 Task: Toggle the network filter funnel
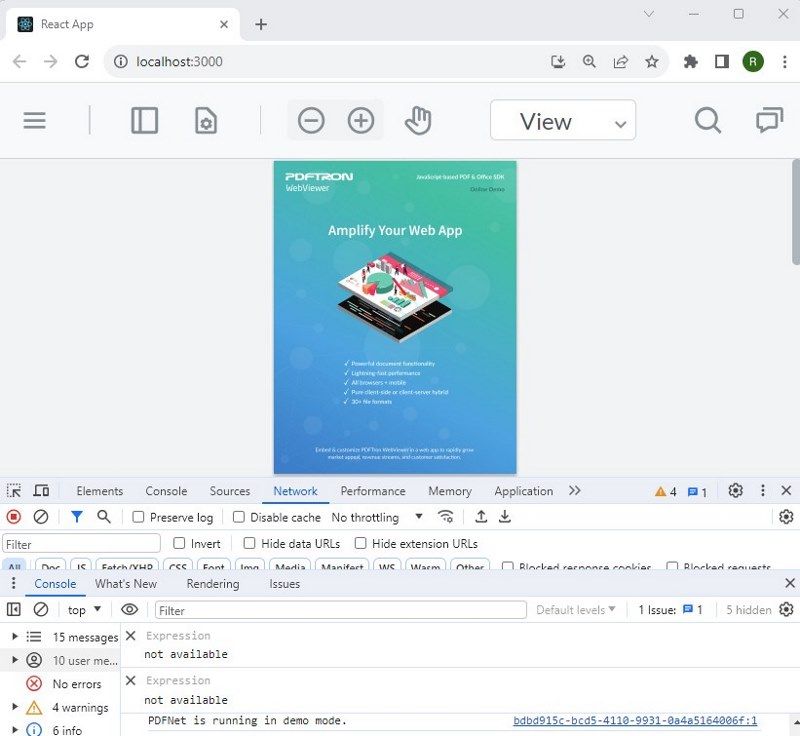(x=77, y=517)
